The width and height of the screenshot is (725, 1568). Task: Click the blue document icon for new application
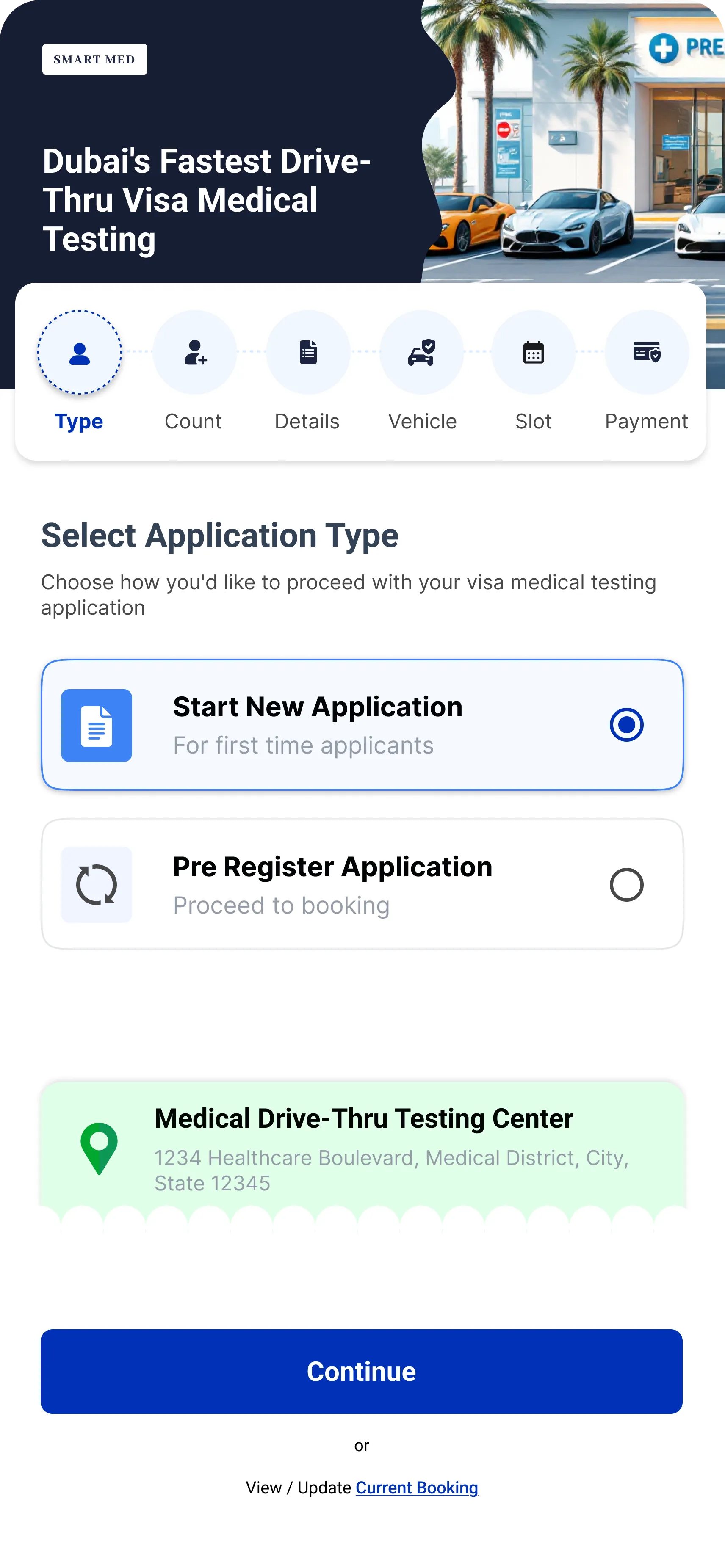click(97, 726)
